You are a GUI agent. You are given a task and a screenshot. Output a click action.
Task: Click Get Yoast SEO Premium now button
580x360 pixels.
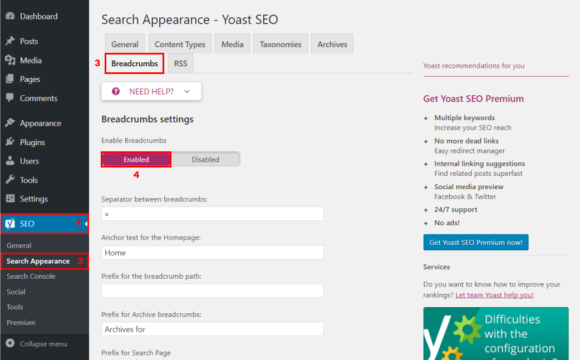click(x=476, y=242)
